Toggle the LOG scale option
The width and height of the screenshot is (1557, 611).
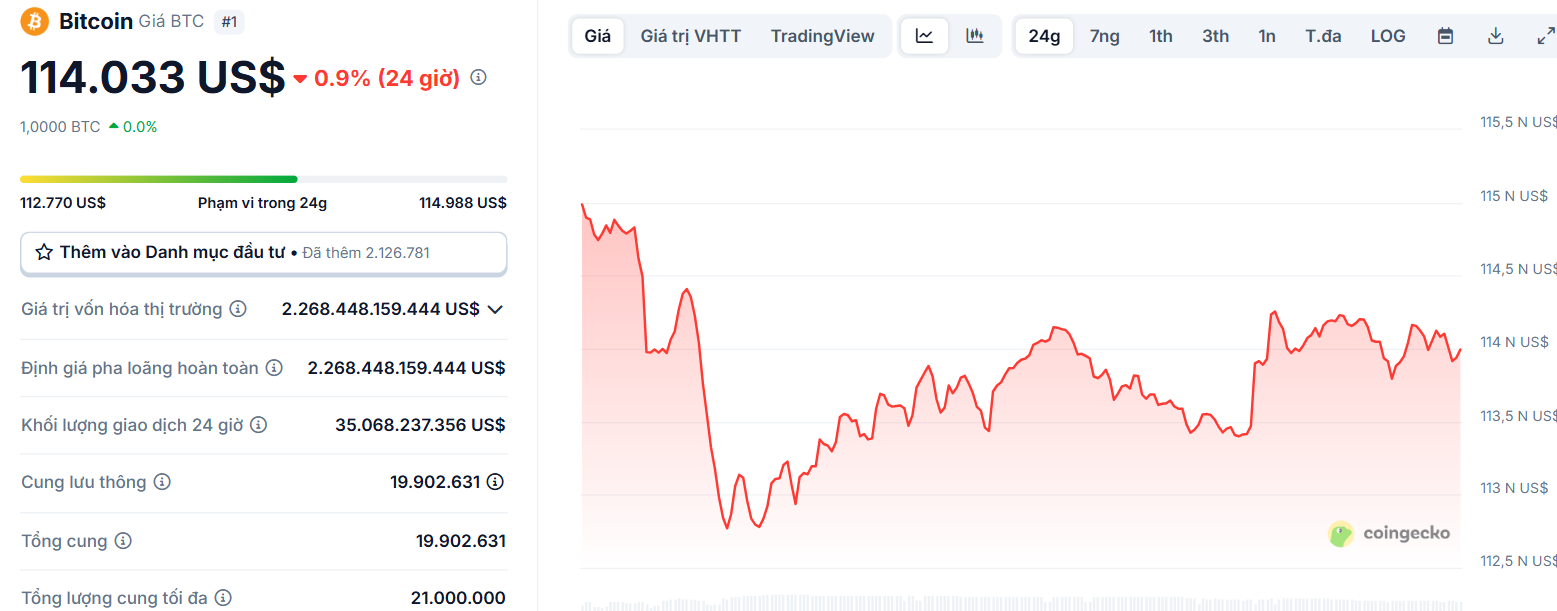point(1388,36)
